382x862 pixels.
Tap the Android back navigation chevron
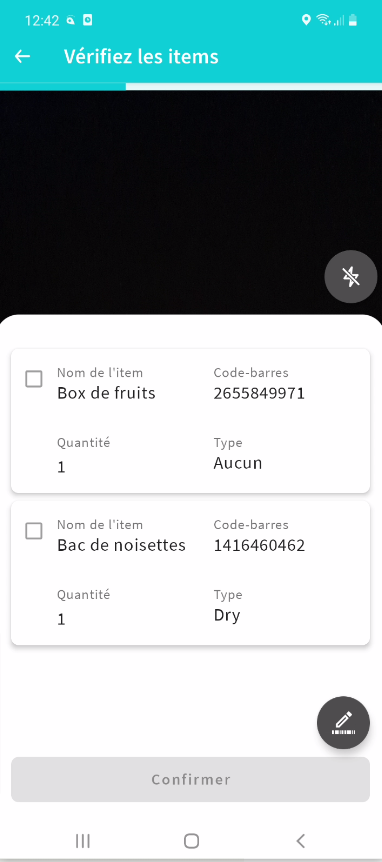coord(300,841)
